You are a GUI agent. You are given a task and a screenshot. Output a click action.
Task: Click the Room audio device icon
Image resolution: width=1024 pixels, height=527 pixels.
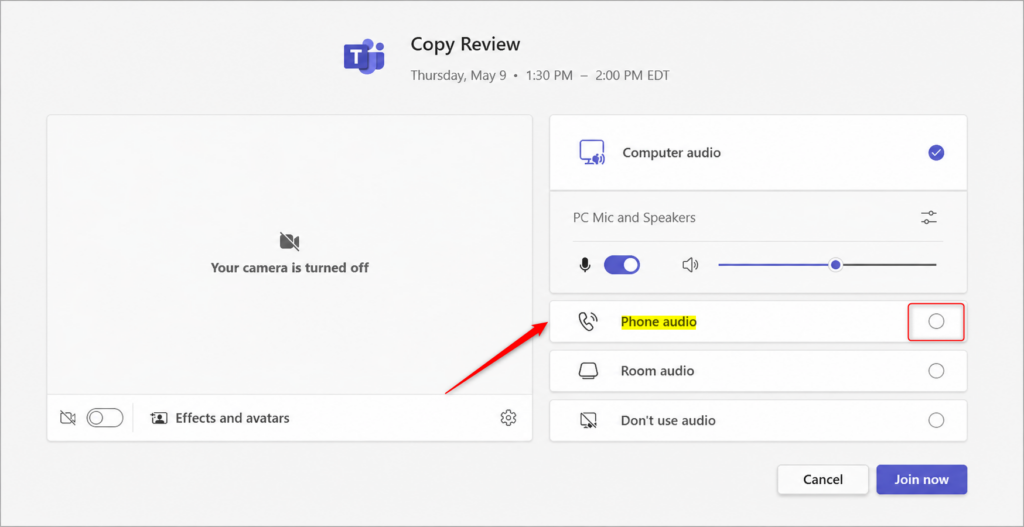(x=588, y=371)
